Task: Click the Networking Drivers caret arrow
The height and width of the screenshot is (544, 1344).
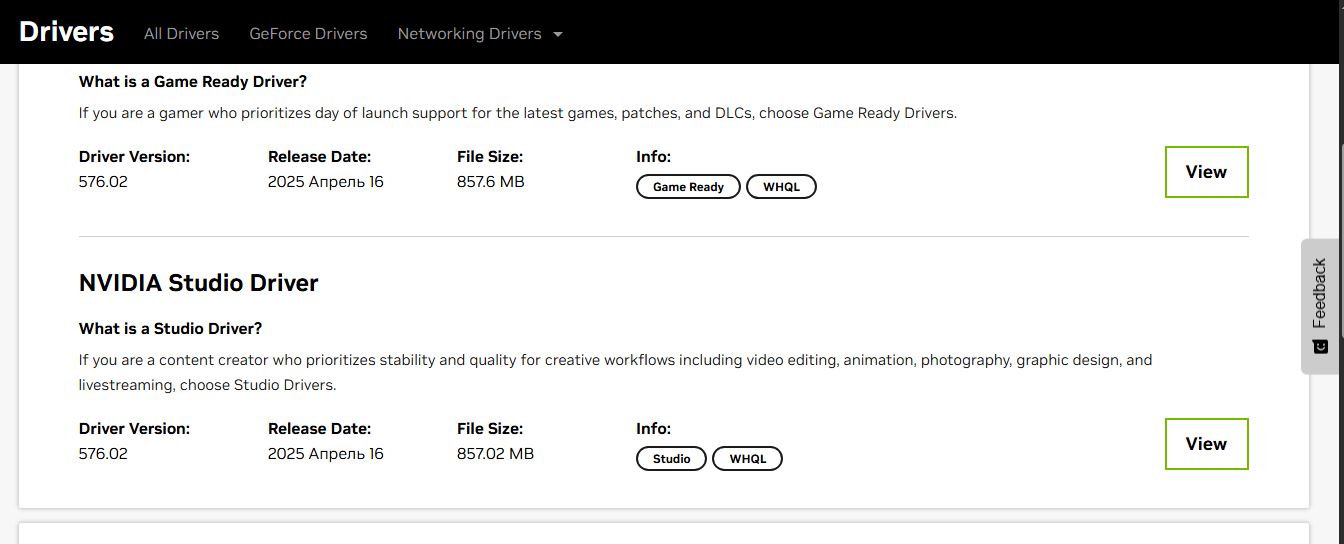Action: click(x=558, y=34)
